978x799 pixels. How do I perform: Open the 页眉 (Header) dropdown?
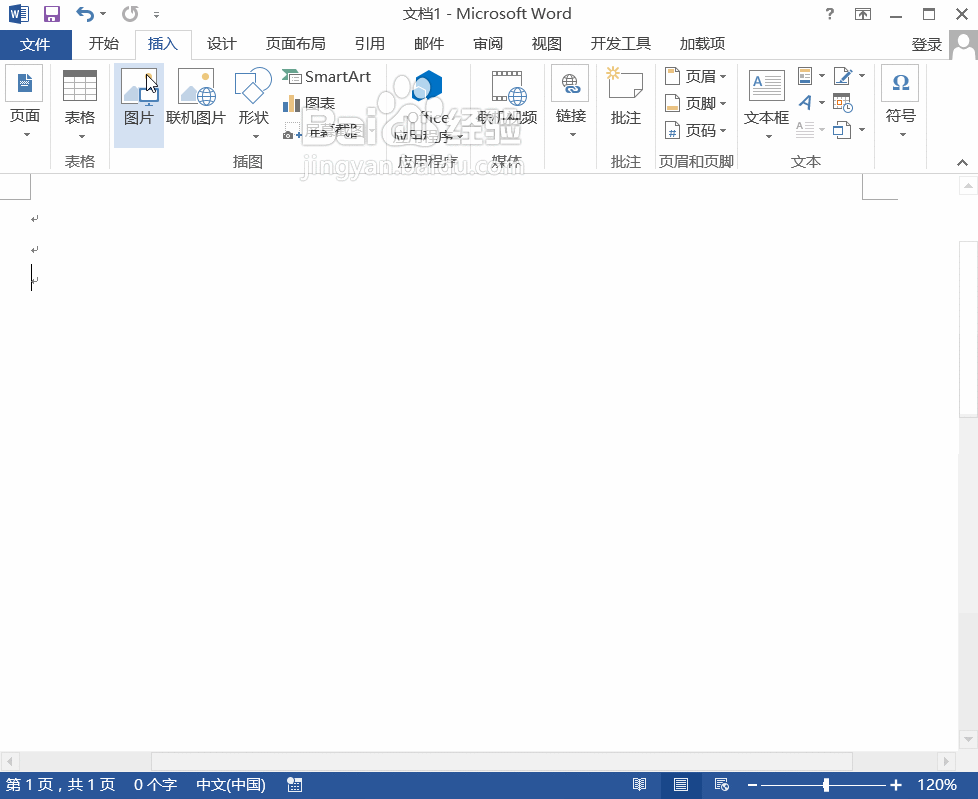[x=696, y=76]
